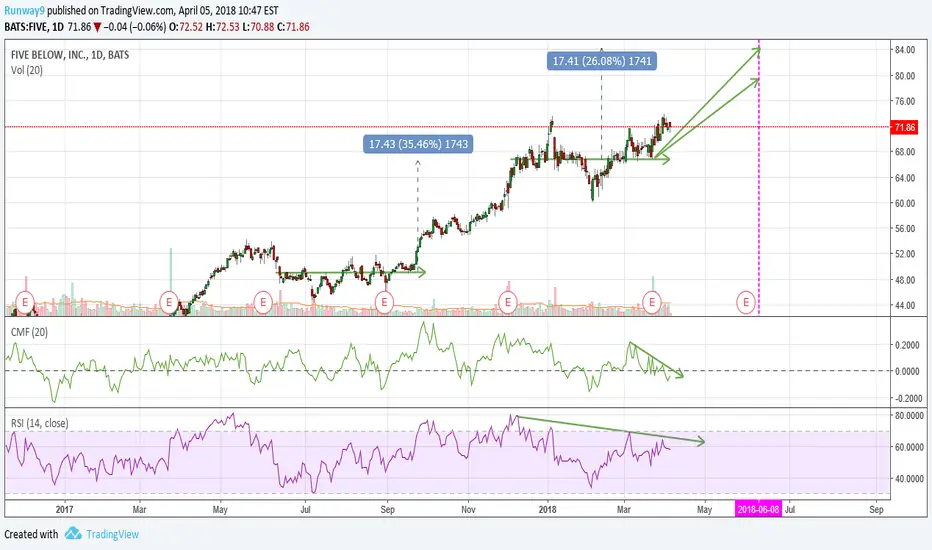This screenshot has width=932, height=550.
Task: Click the 0.2000 CMF axis label
Action: pos(907,345)
